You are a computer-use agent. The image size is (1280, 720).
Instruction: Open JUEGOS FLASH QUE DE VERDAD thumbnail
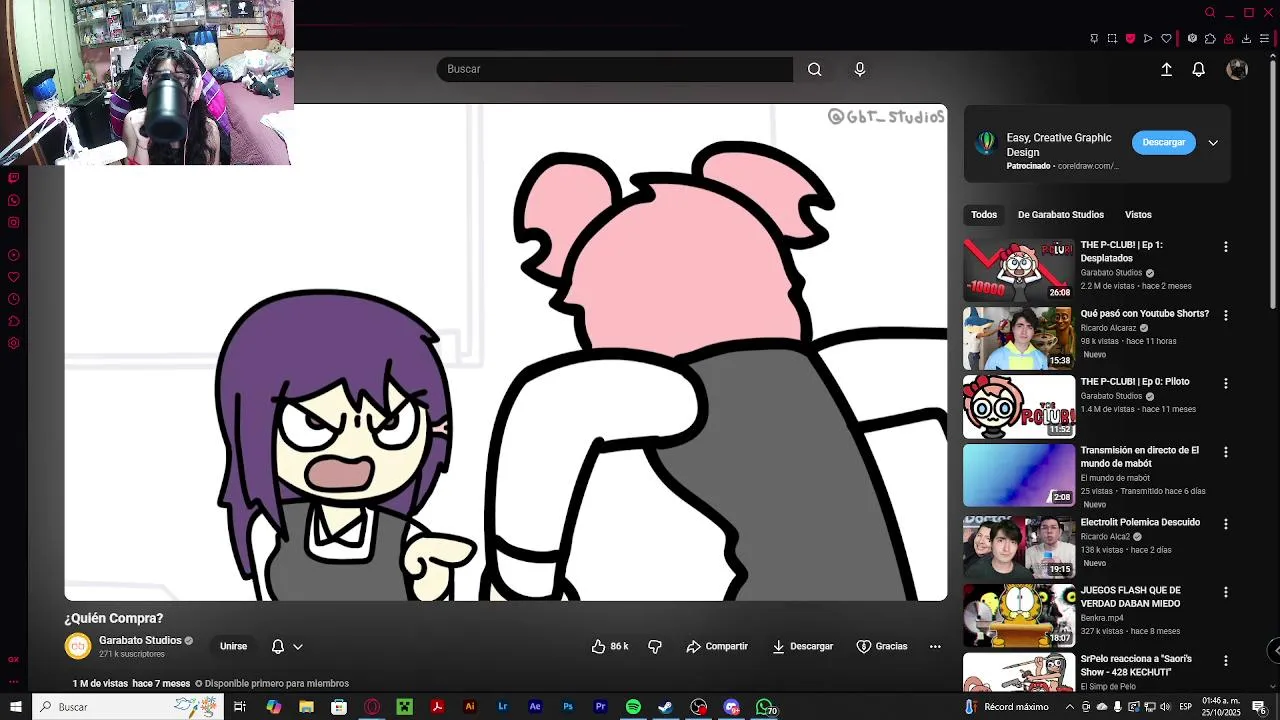(1019, 616)
